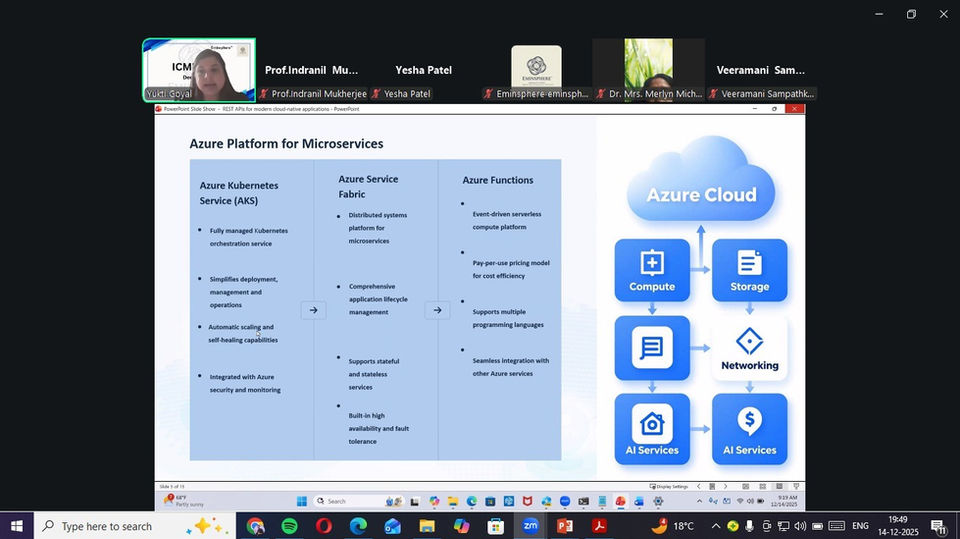Viewport: 960px width, 539px height.
Task: Select Prof.Indranil Mukherjee's participant tile
Action: click(312, 70)
